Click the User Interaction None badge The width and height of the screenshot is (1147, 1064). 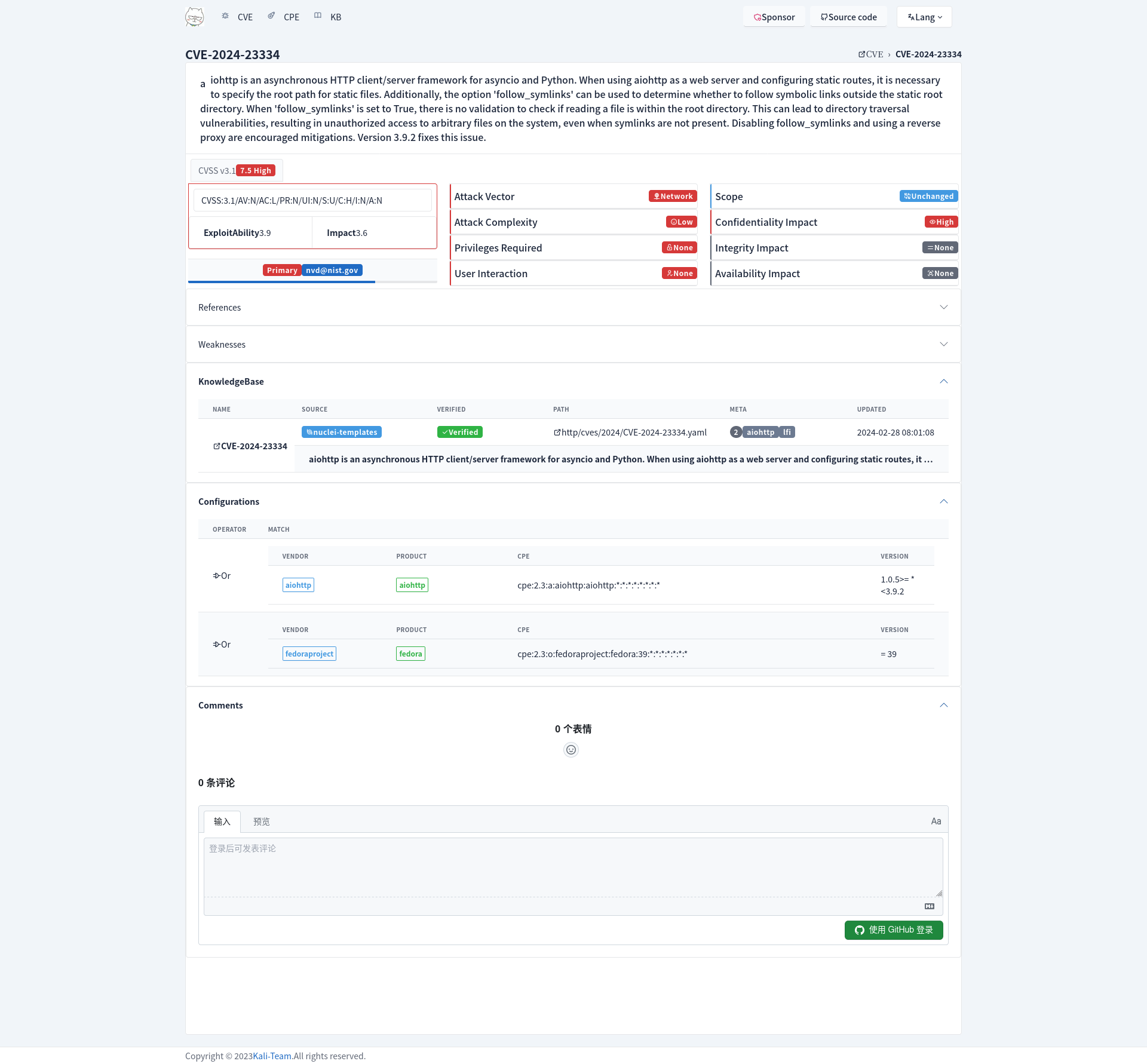[x=679, y=273]
